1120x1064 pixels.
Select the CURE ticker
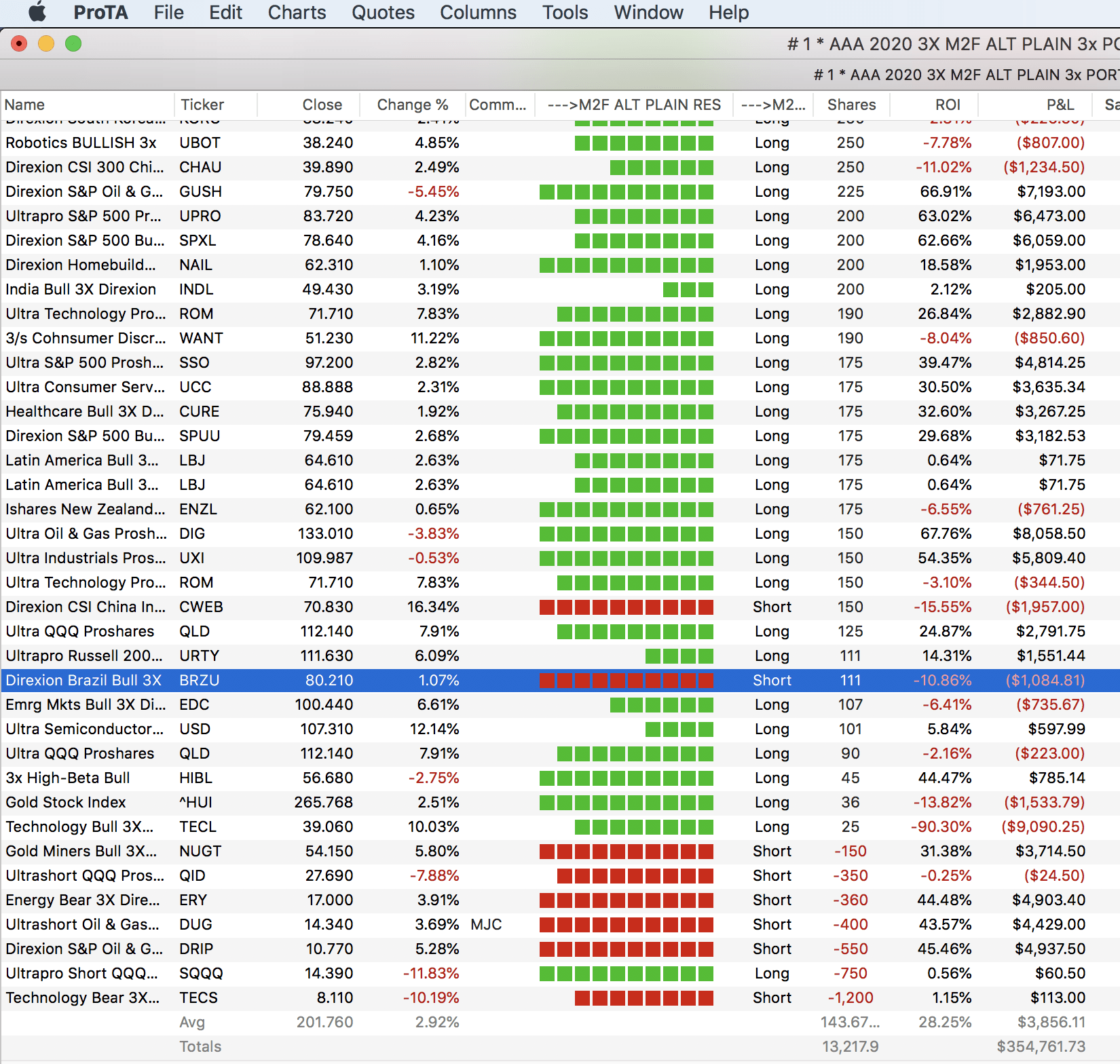[199, 411]
